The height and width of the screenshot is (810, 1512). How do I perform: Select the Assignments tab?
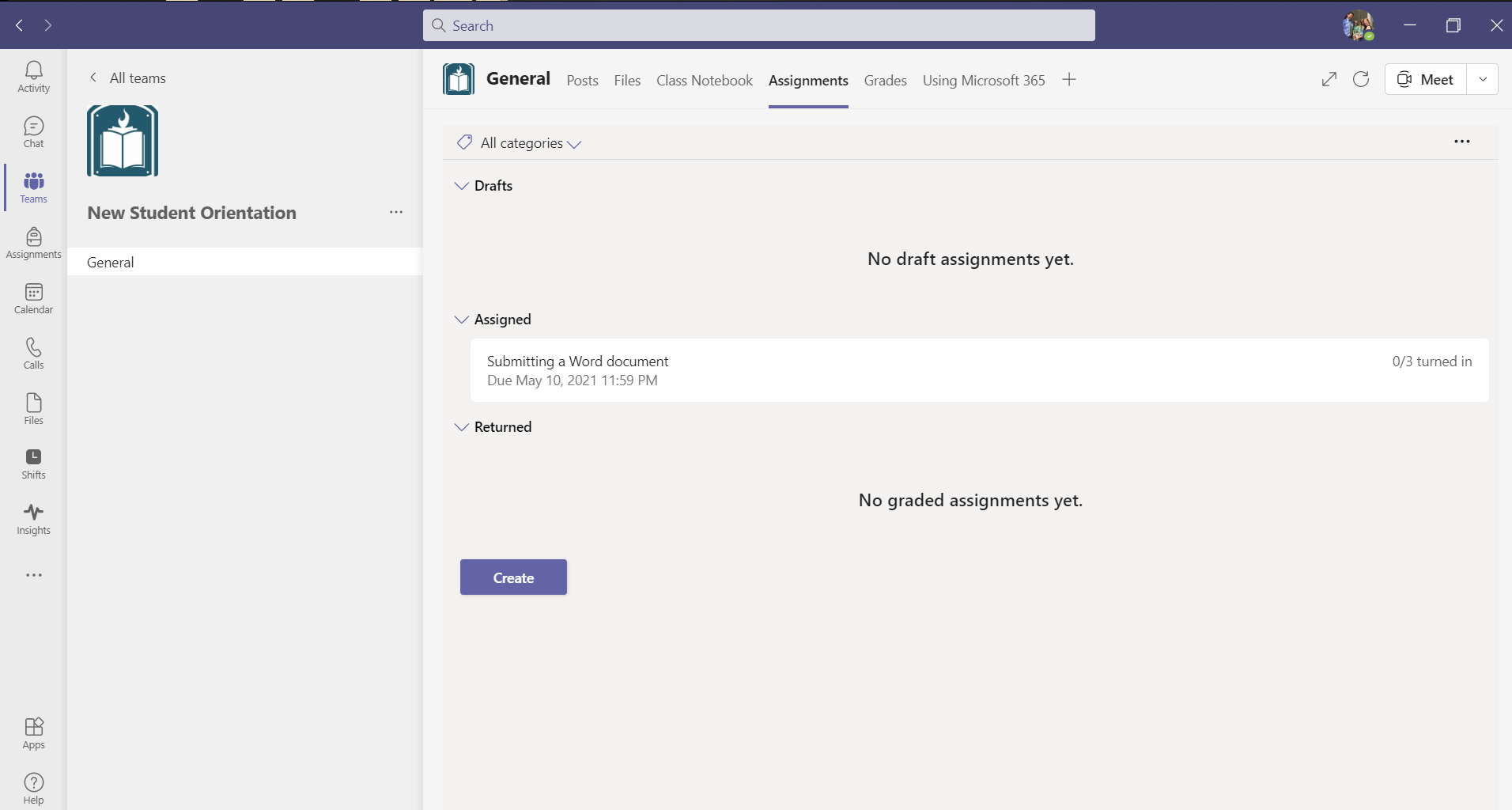808,81
